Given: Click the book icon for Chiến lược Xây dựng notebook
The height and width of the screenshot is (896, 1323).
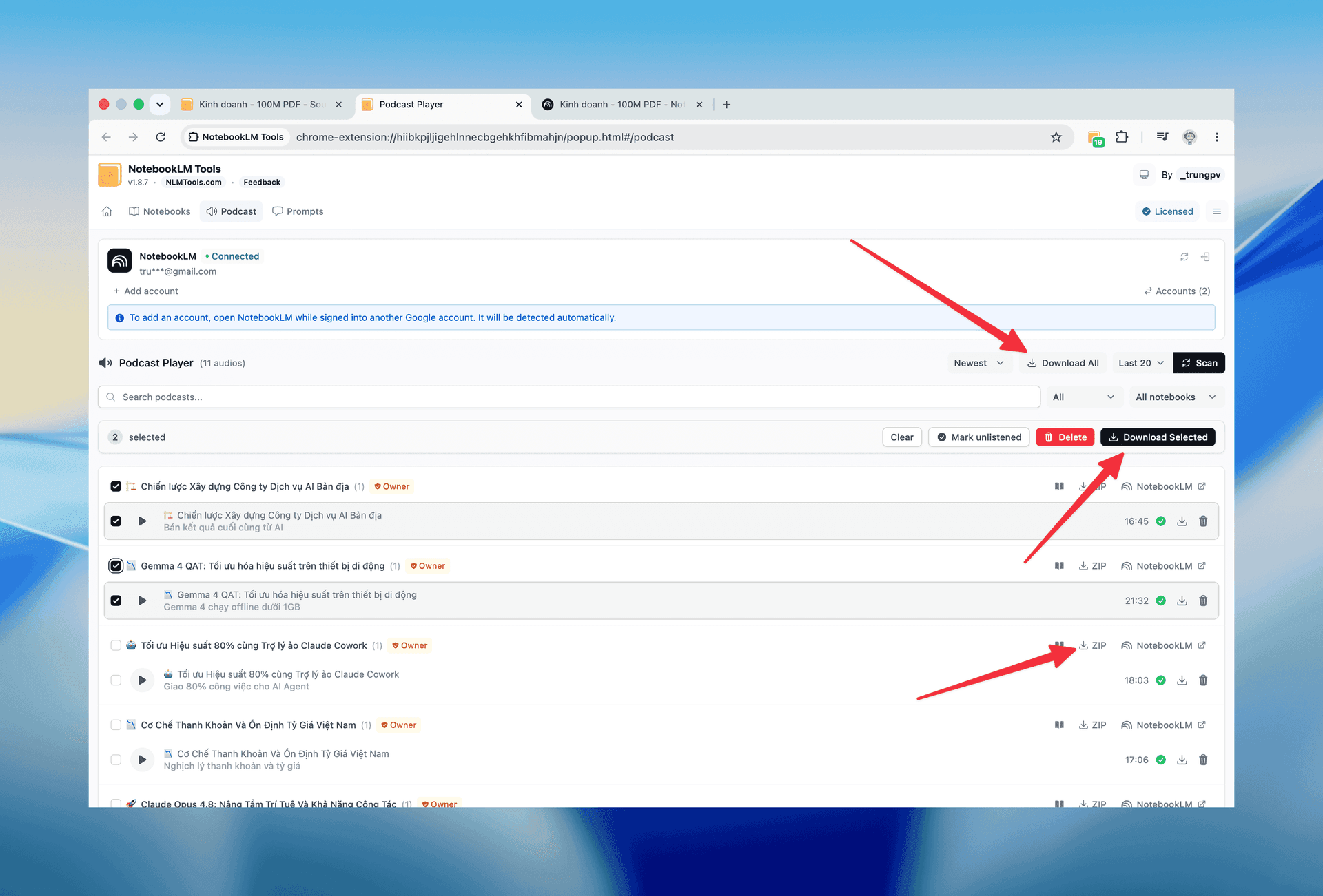Looking at the screenshot, I should click(x=1059, y=486).
